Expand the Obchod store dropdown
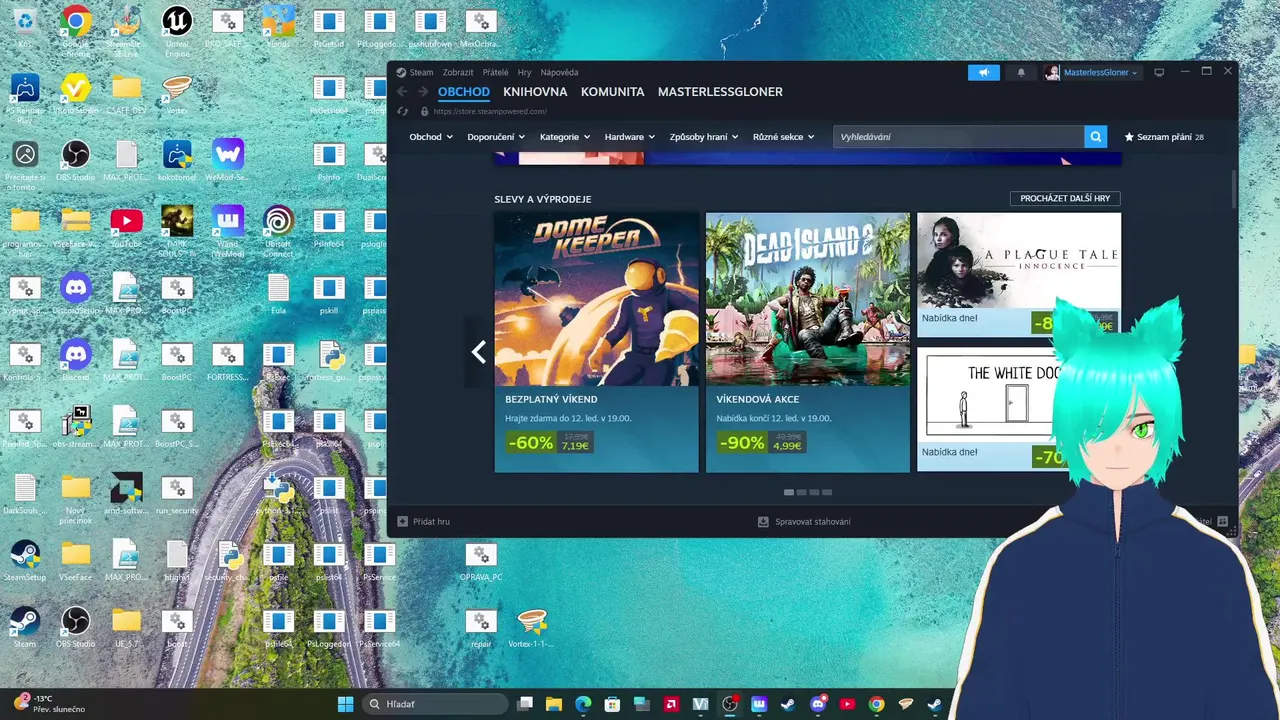1280x720 pixels. 431,137
